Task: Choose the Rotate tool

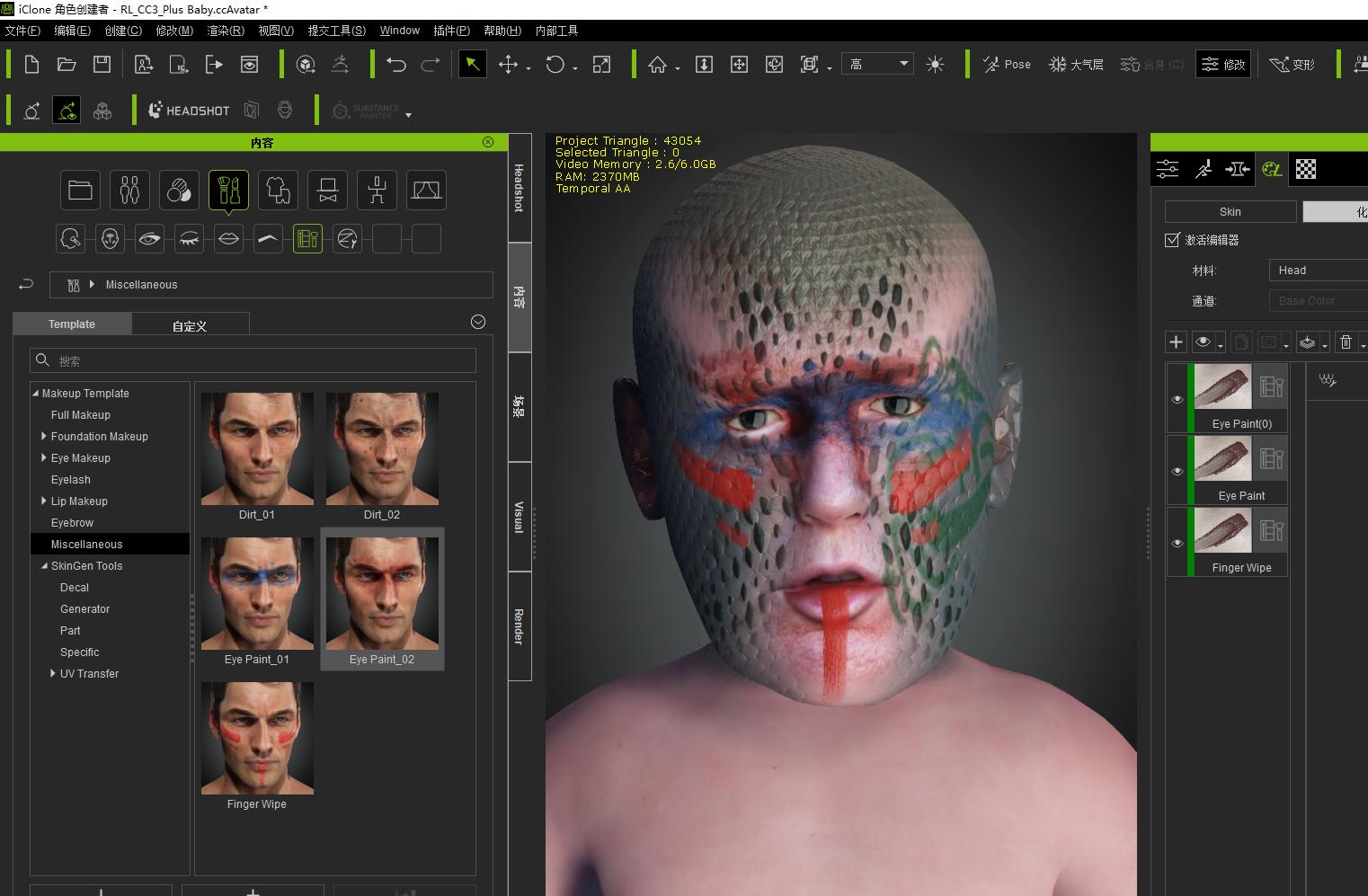Action: (x=555, y=64)
